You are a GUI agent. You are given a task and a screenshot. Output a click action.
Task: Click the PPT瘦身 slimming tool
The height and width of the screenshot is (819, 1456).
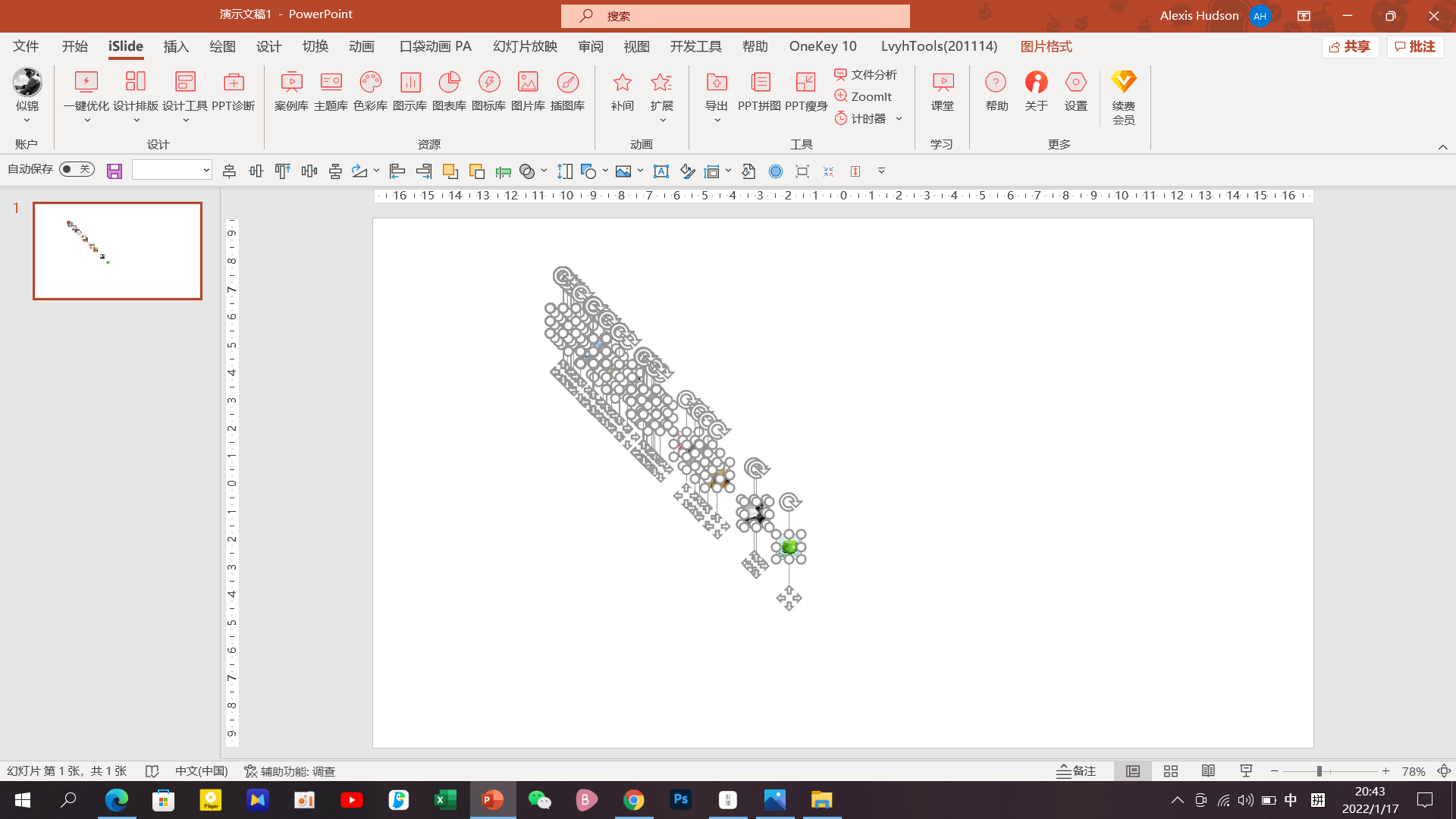coord(805,91)
